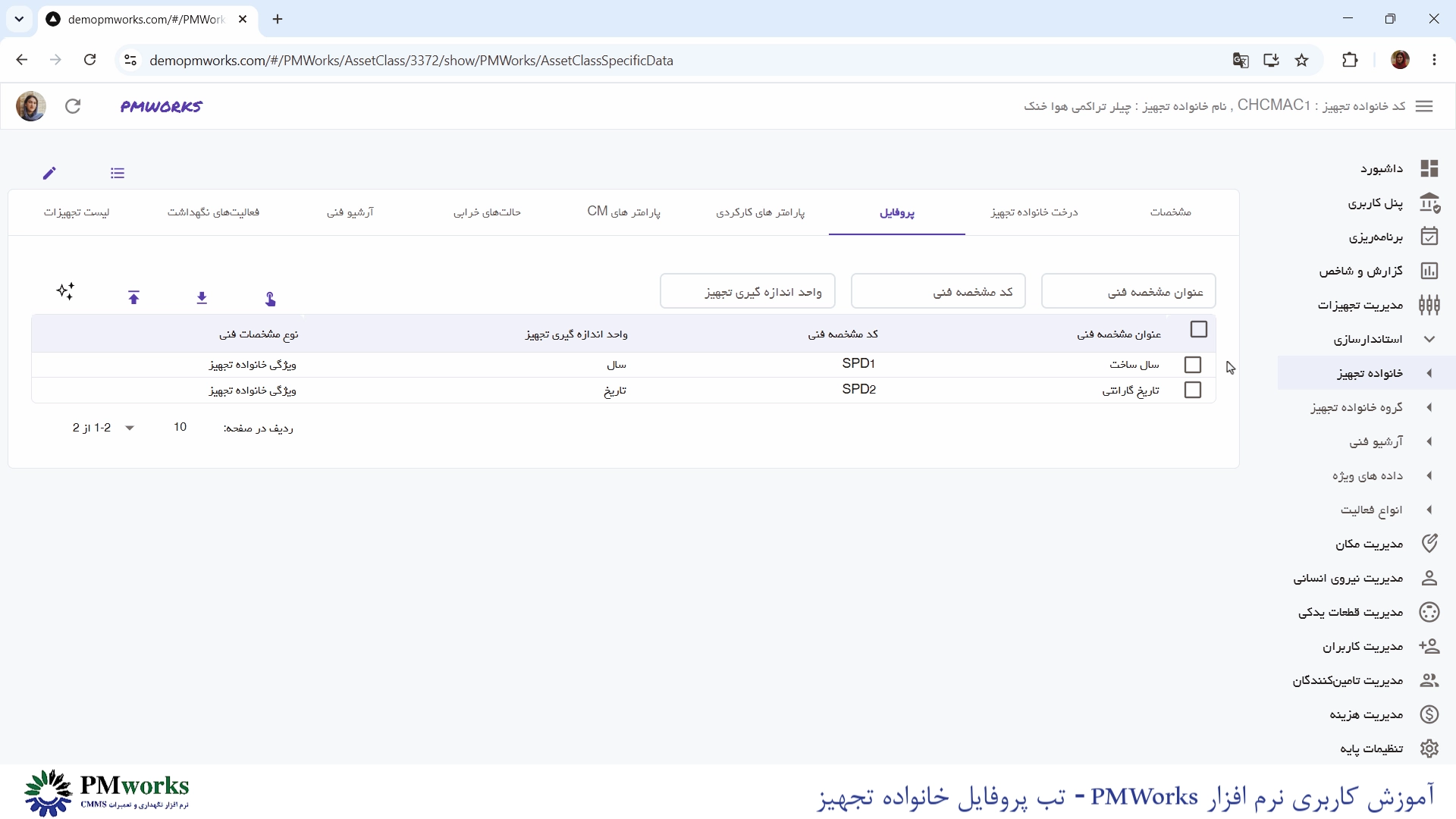Open مدیریت قطعات یدکی in sidebar
This screenshot has width=1456, height=819.
coord(1369,612)
